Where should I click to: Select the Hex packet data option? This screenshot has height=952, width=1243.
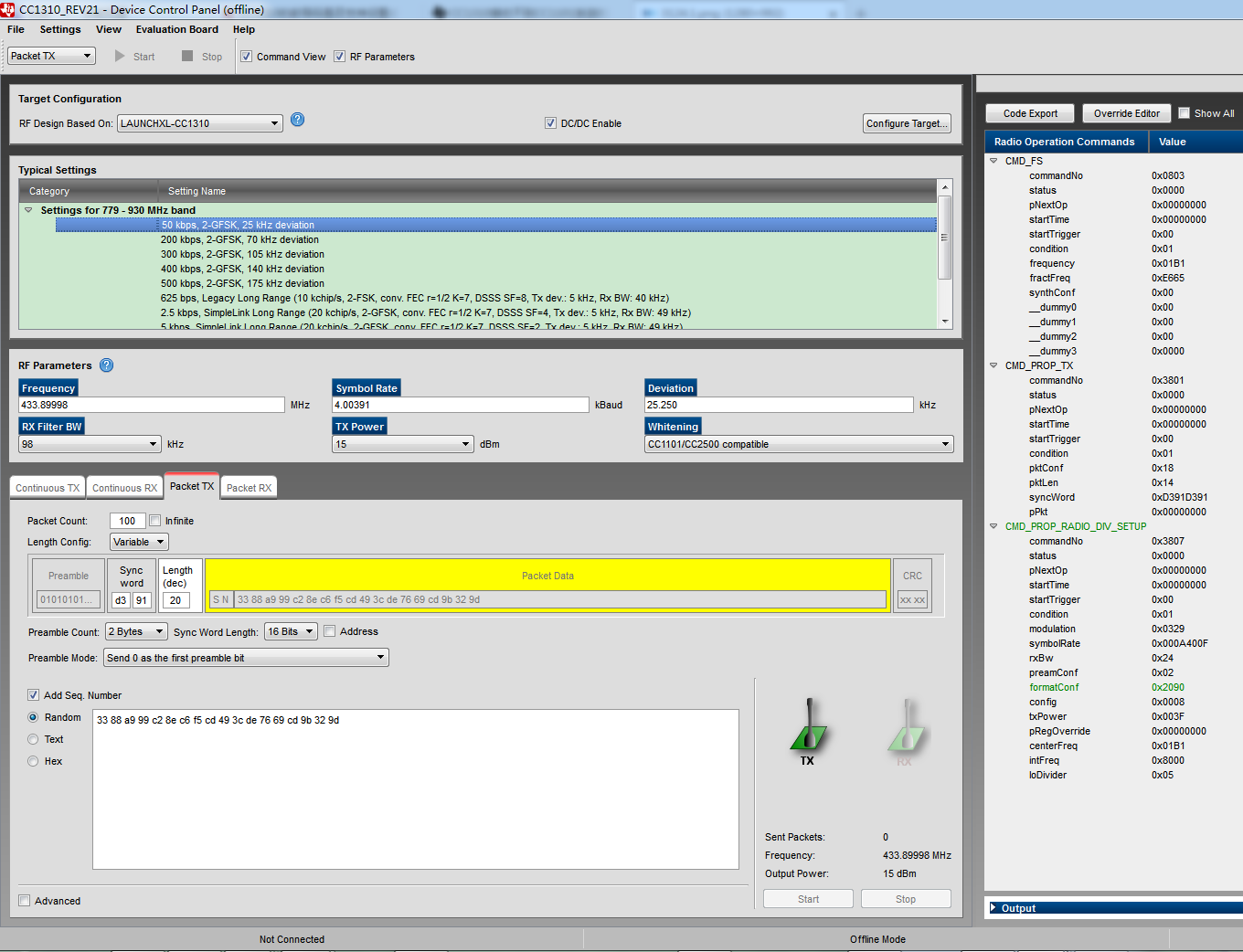pos(33,761)
